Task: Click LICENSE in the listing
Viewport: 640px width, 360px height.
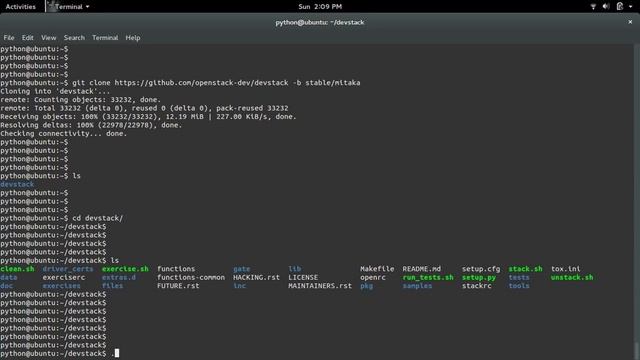Action: 303,278
